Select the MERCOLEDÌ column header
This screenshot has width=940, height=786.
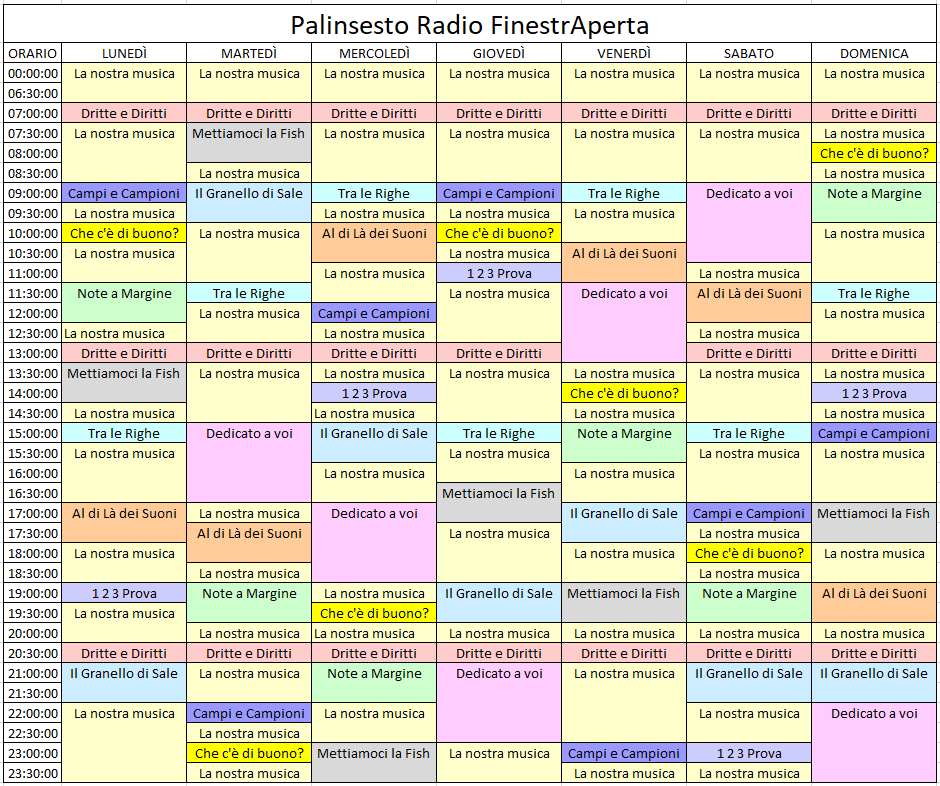pyautogui.click(x=374, y=53)
